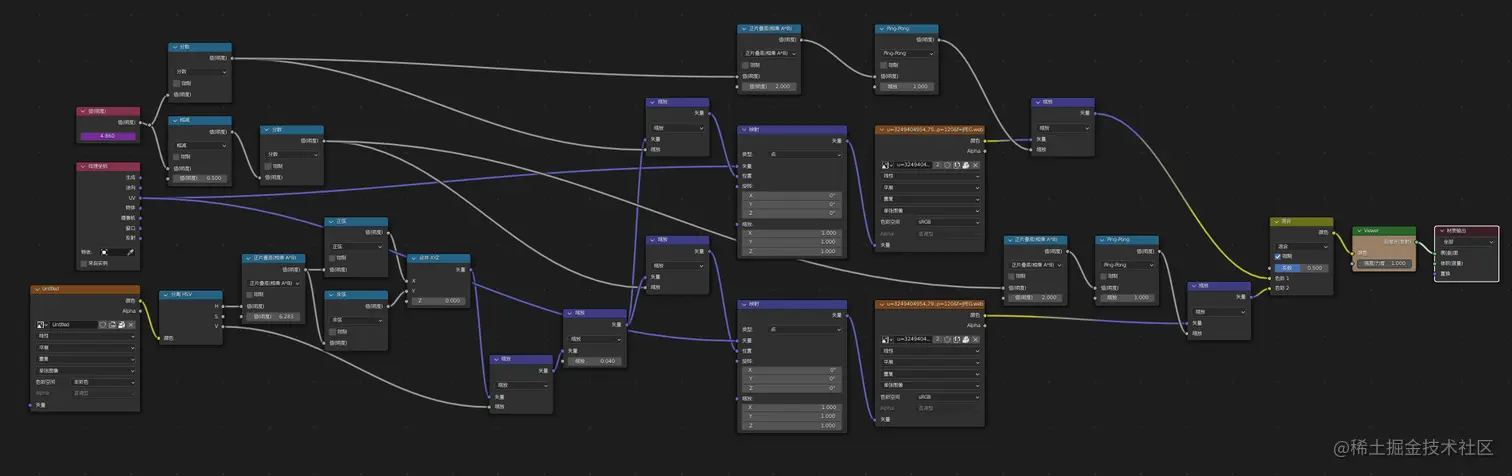
Task: Open Ping-Pong operation dropdown in upper Ping-Pong node
Action: pos(905,52)
